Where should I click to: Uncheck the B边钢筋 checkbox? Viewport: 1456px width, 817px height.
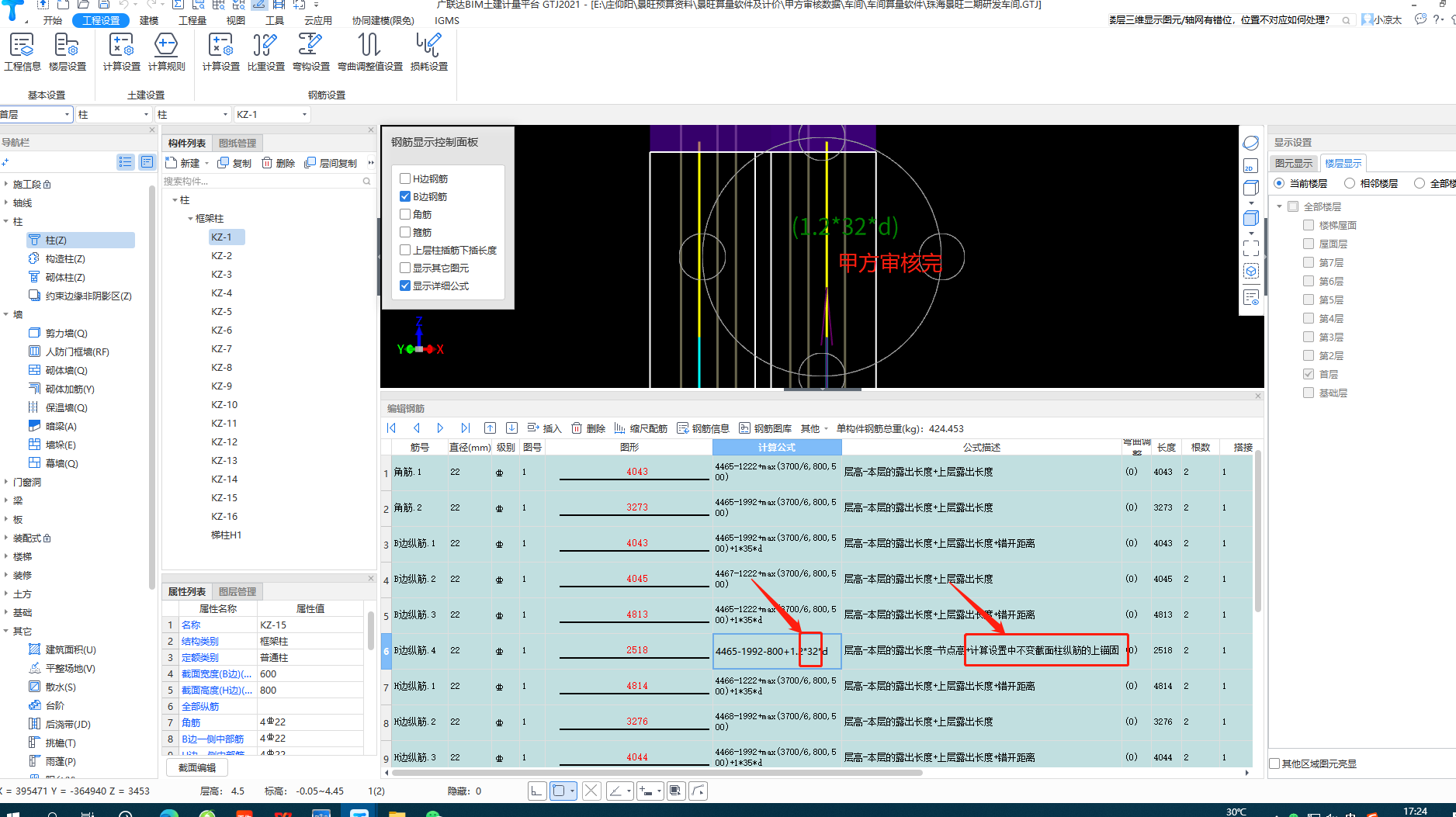pos(405,196)
